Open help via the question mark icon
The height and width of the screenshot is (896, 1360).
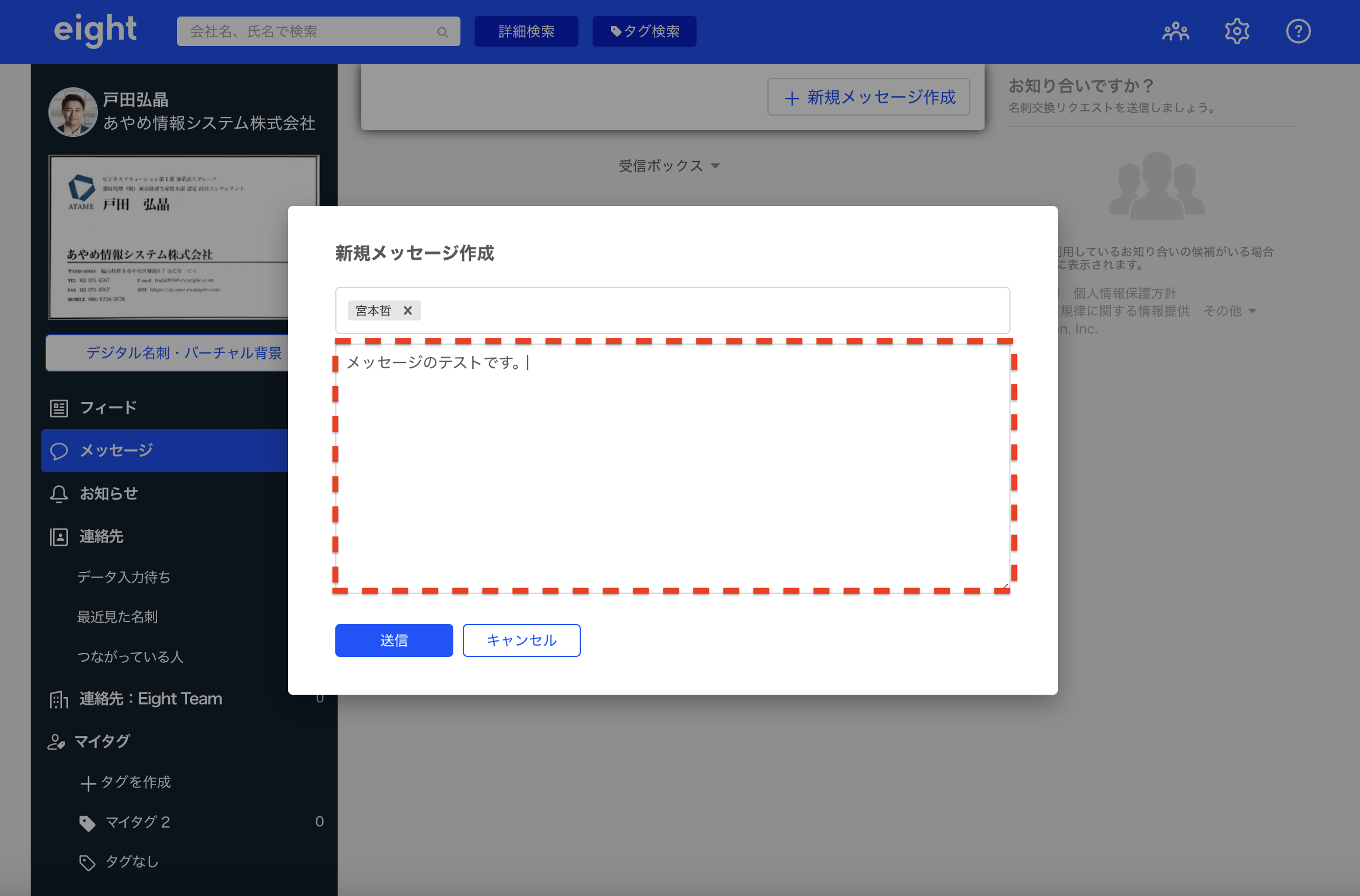coord(1298,31)
